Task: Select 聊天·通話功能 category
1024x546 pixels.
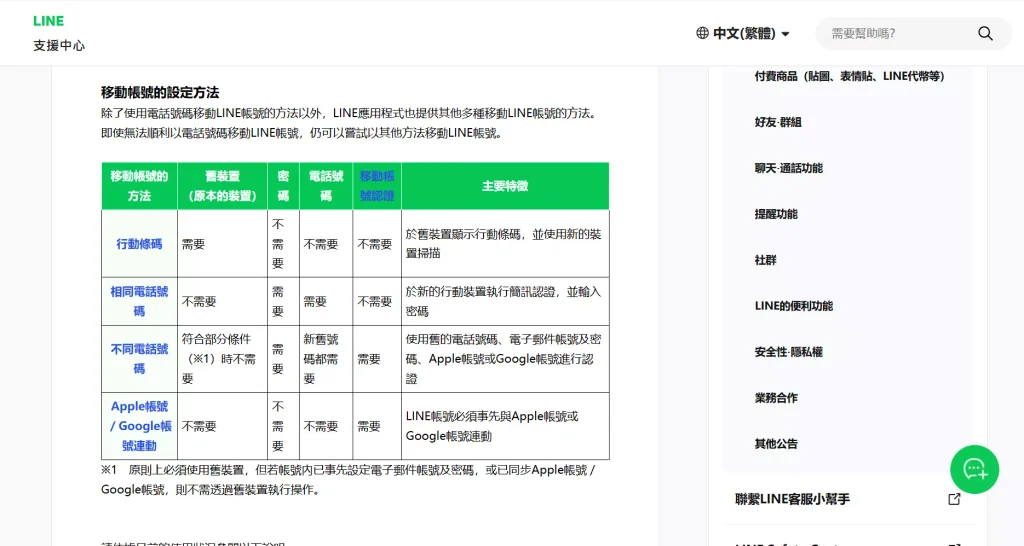Action: tap(788, 168)
